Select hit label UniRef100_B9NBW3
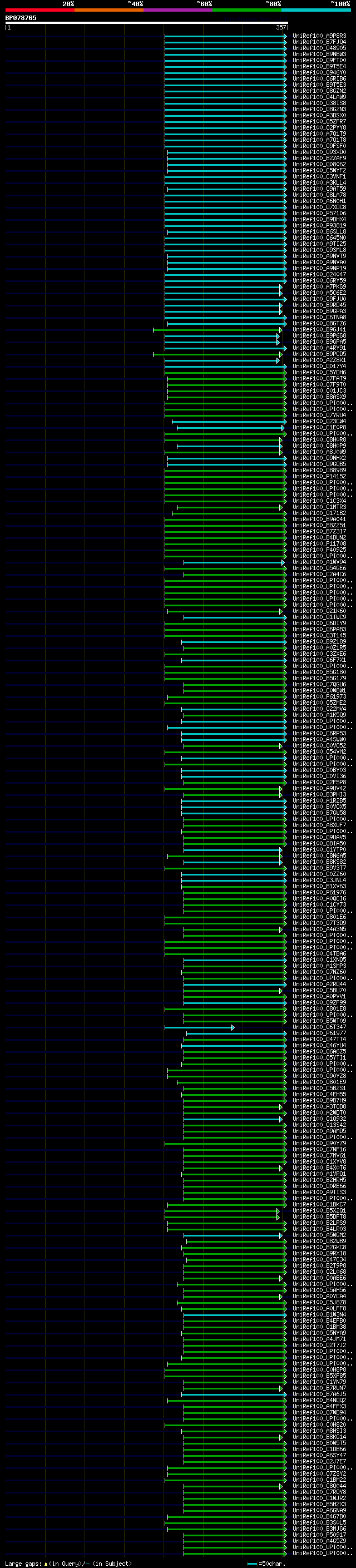The height and width of the screenshot is (1568, 356). click(319, 54)
